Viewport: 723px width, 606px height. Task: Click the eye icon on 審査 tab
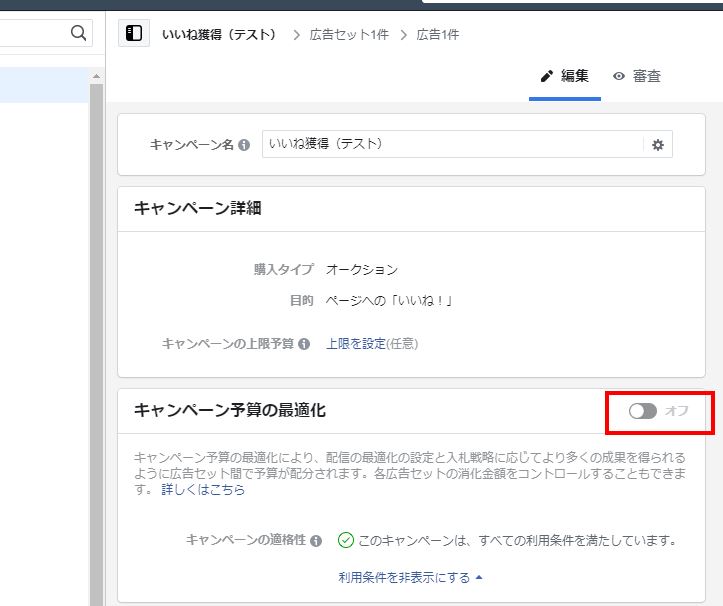(619, 76)
